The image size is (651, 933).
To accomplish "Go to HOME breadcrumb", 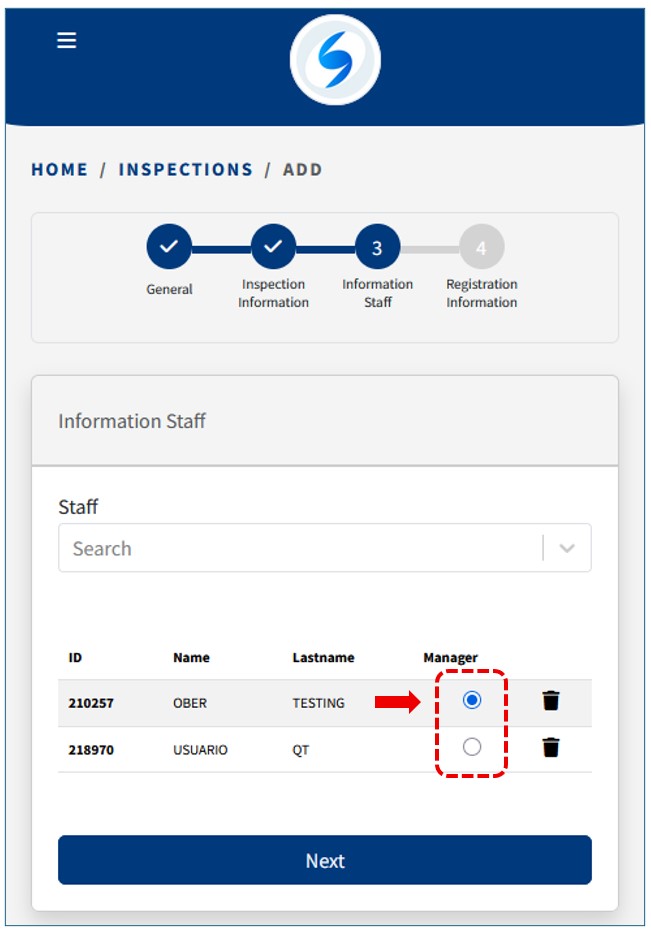I will pos(60,170).
